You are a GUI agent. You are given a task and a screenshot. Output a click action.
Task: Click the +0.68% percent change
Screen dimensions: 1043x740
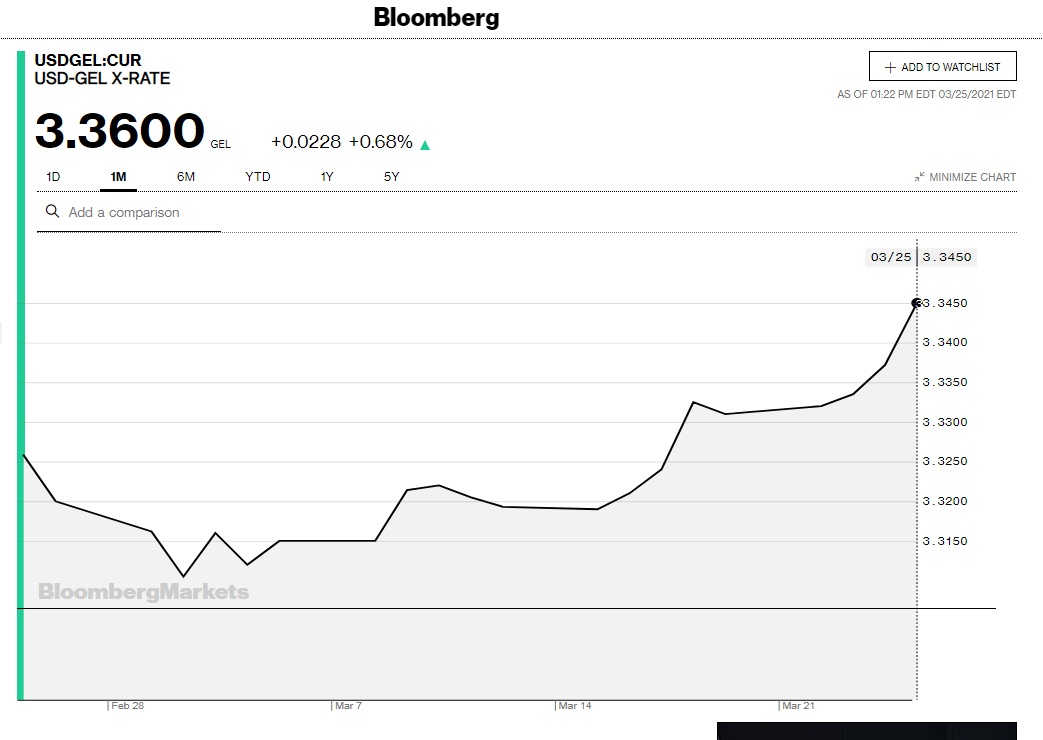tap(380, 142)
